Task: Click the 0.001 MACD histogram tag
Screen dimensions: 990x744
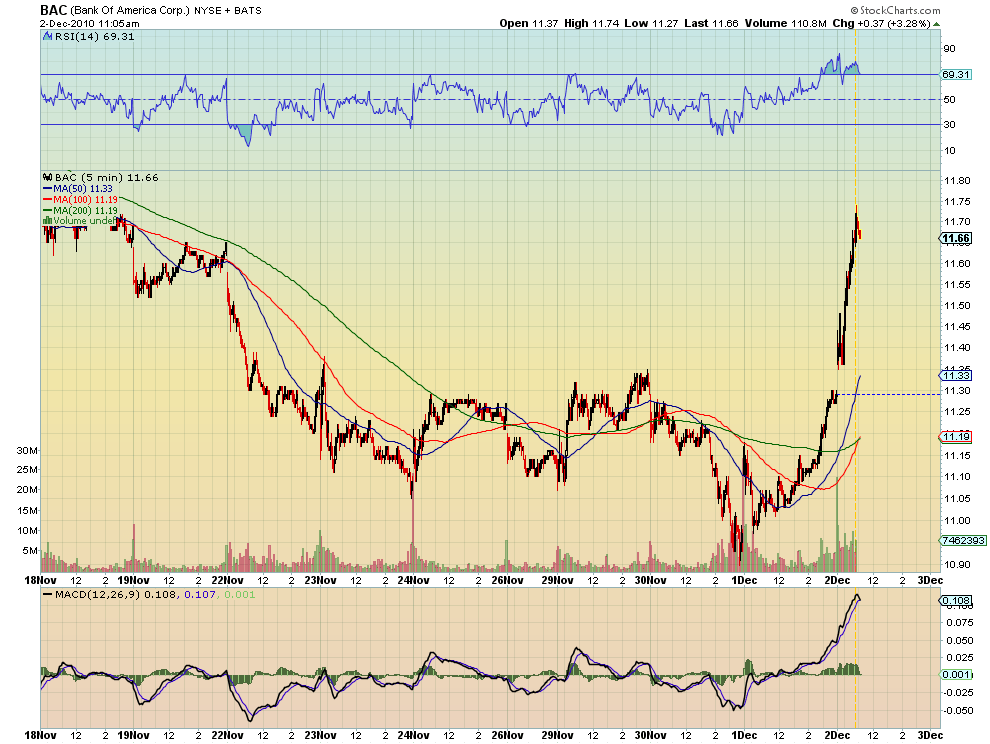Action: coord(956,675)
